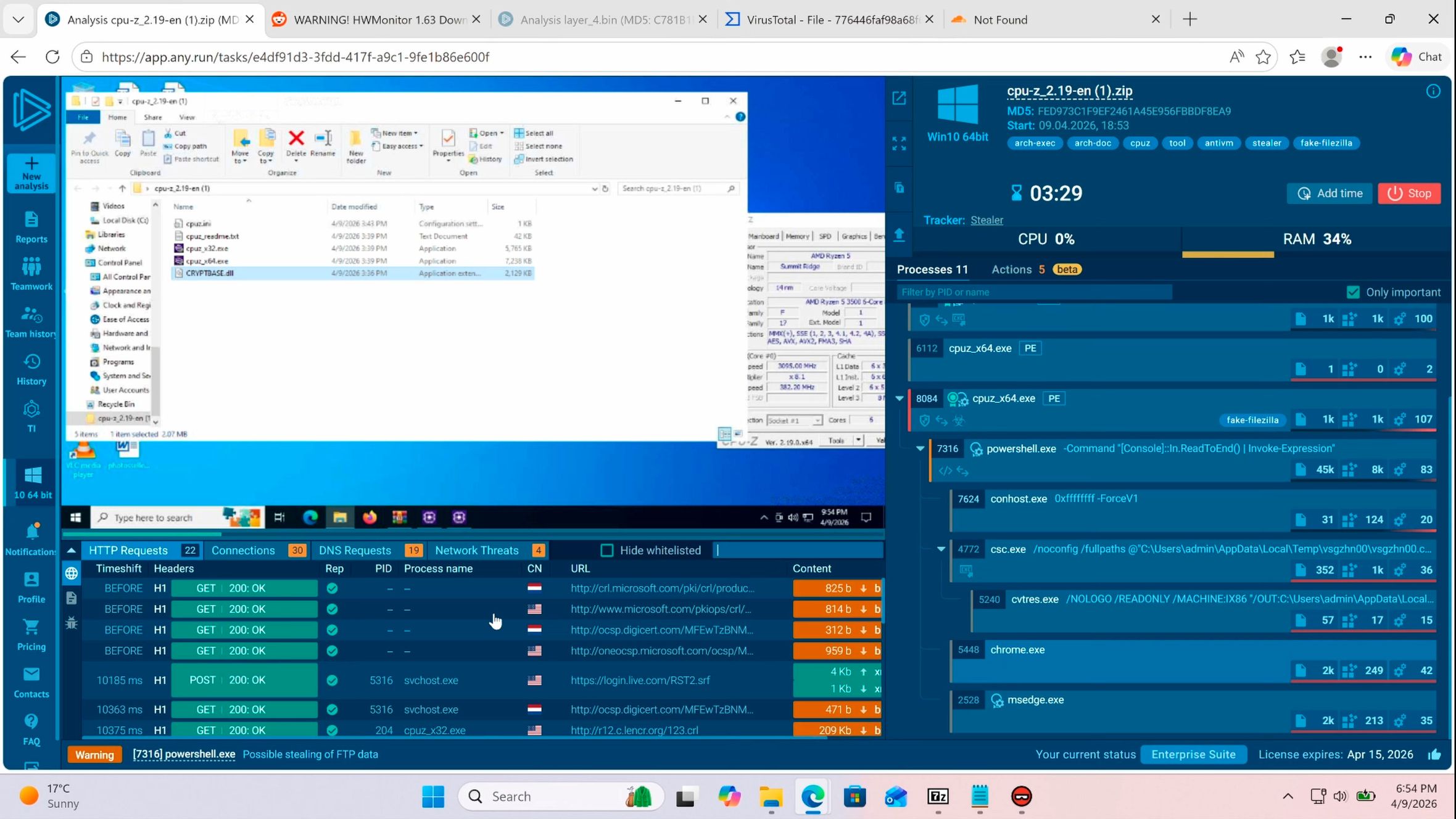Click the New analysis sidebar icon
This screenshot has width=1456, height=819.
pos(31,173)
